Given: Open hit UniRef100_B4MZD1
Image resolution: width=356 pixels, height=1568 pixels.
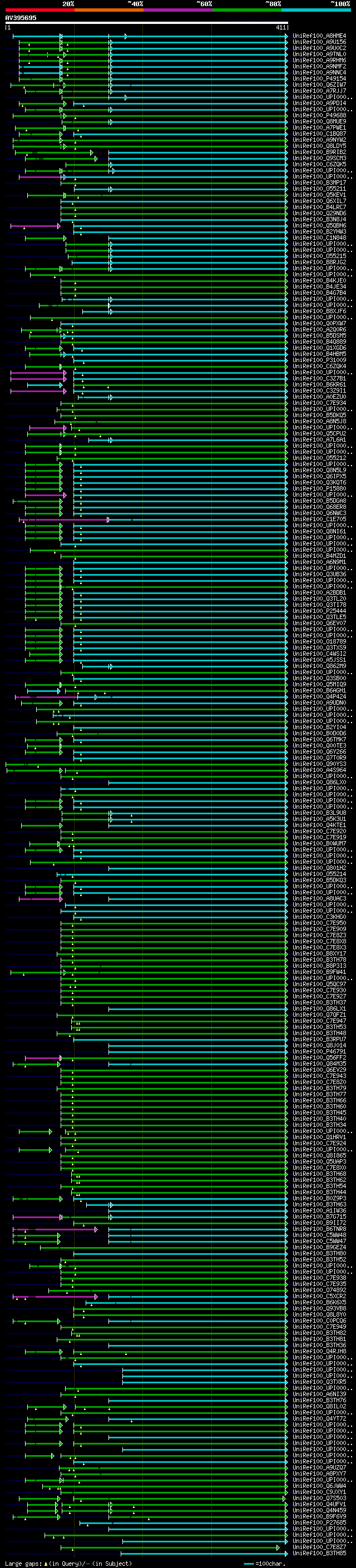Looking at the screenshot, I should click(319, 556).
